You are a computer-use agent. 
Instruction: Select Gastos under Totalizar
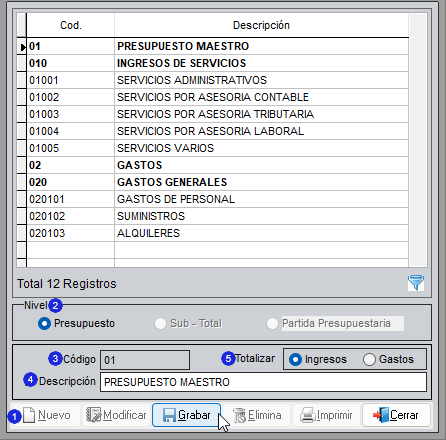pos(369,360)
